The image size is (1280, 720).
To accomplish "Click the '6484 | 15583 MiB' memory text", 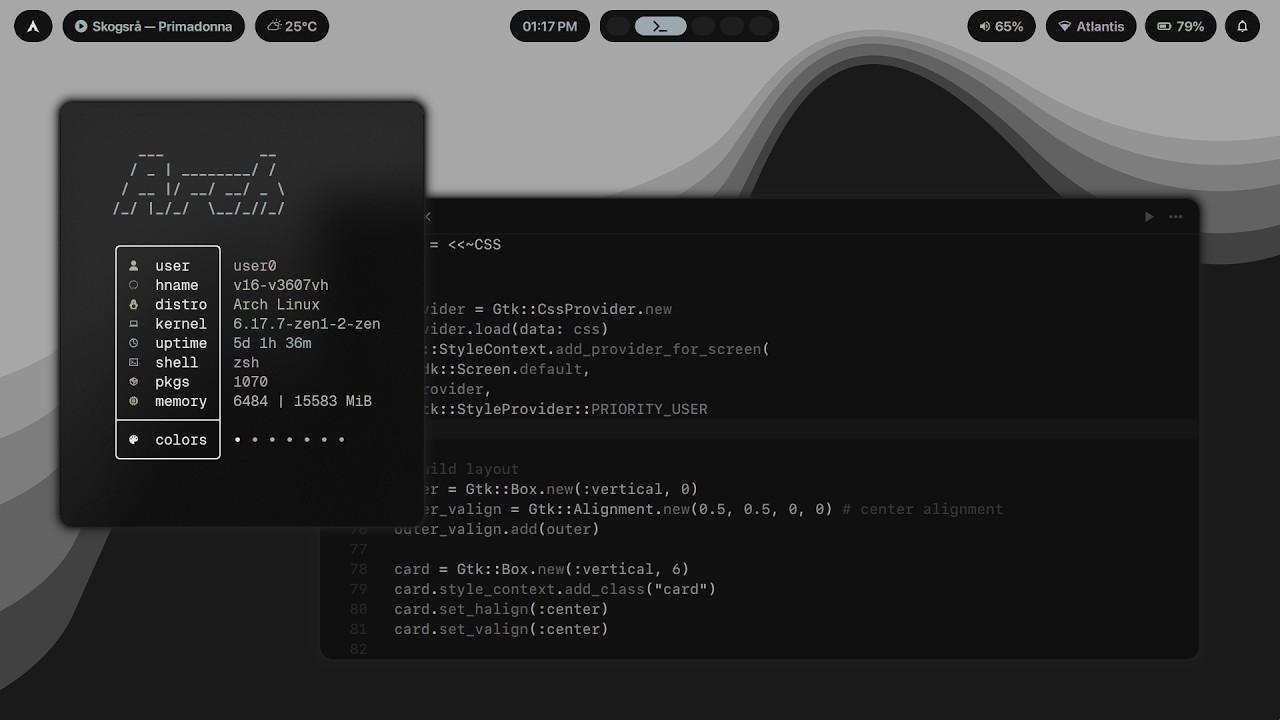I will (303, 401).
